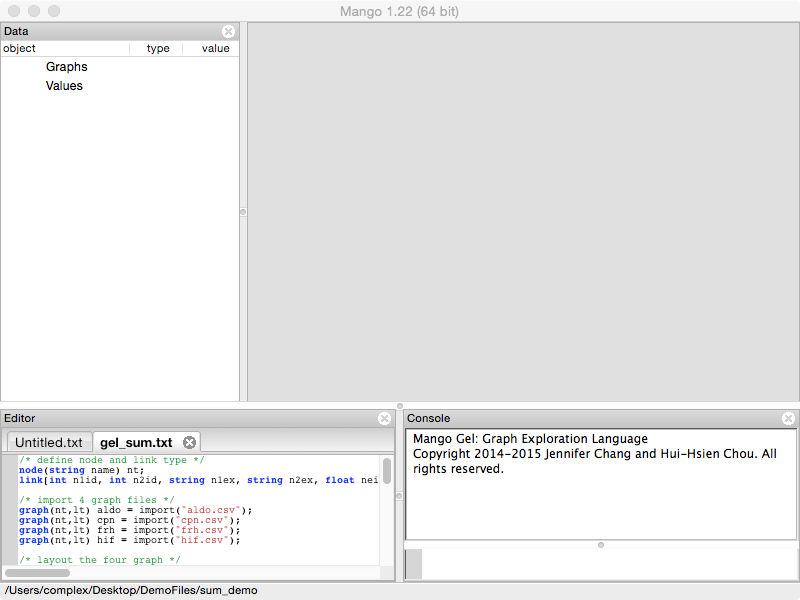Click in the empty graph canvas area

click(522, 212)
